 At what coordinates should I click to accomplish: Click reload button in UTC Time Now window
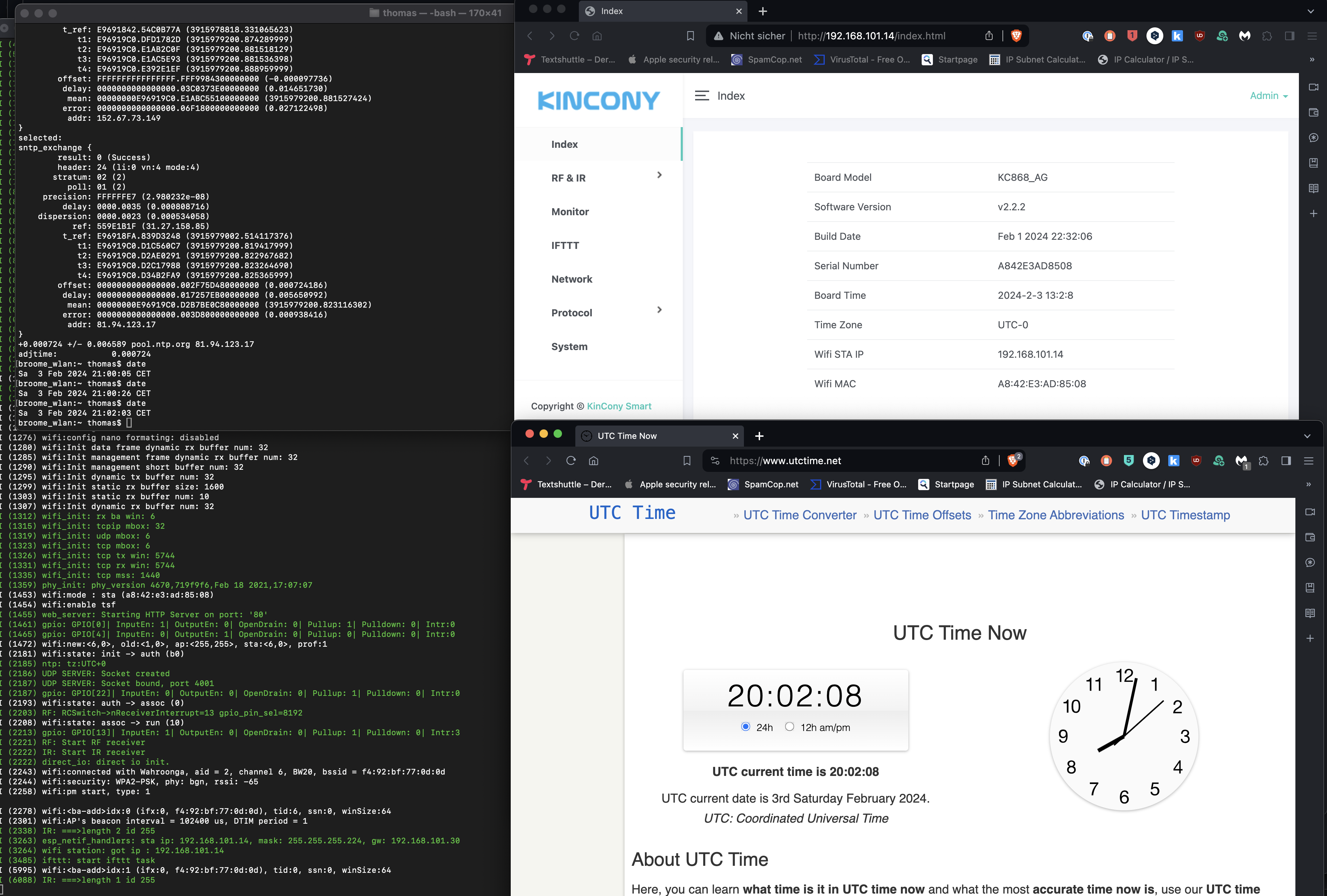[570, 461]
